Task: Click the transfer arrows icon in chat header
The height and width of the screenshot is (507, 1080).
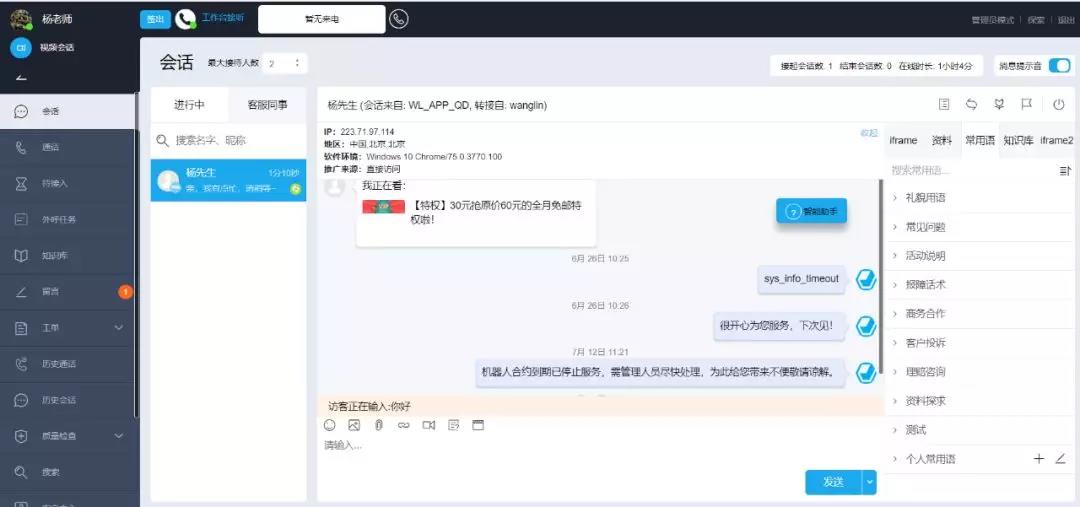Action: click(x=971, y=104)
